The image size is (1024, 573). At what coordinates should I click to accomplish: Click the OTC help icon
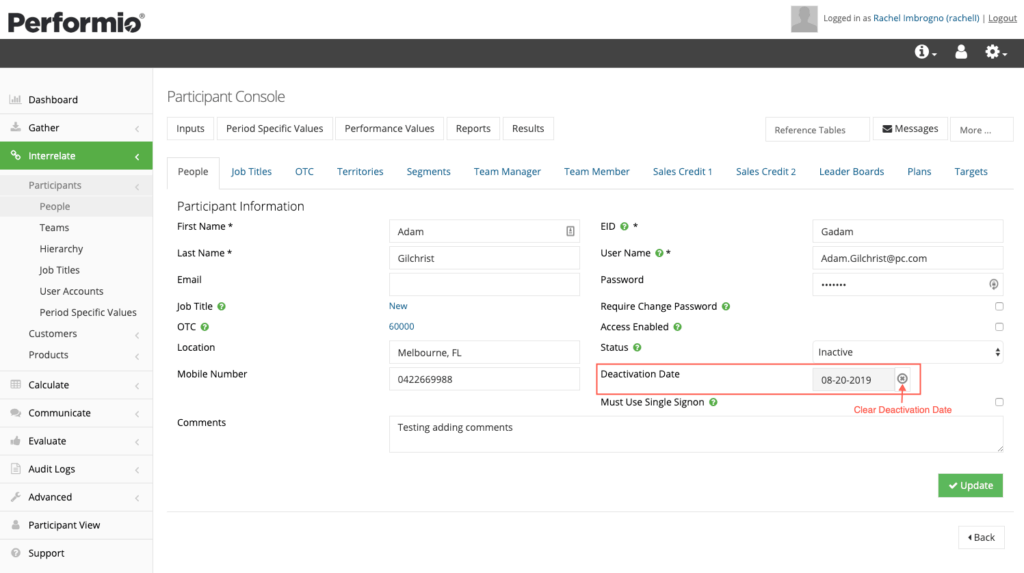(x=204, y=327)
